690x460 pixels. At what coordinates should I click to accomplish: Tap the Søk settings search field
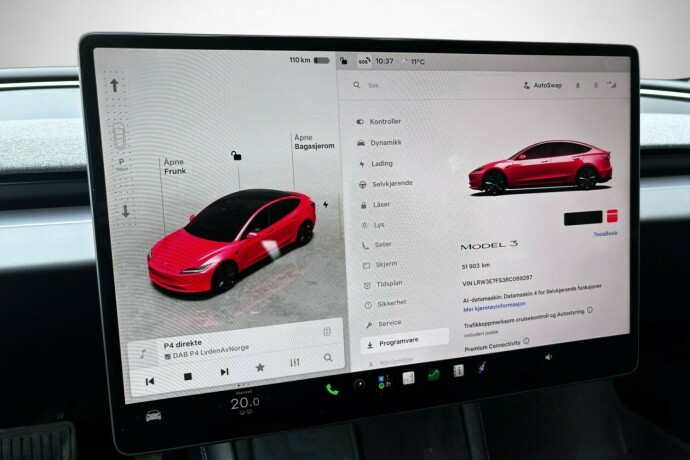click(433, 85)
